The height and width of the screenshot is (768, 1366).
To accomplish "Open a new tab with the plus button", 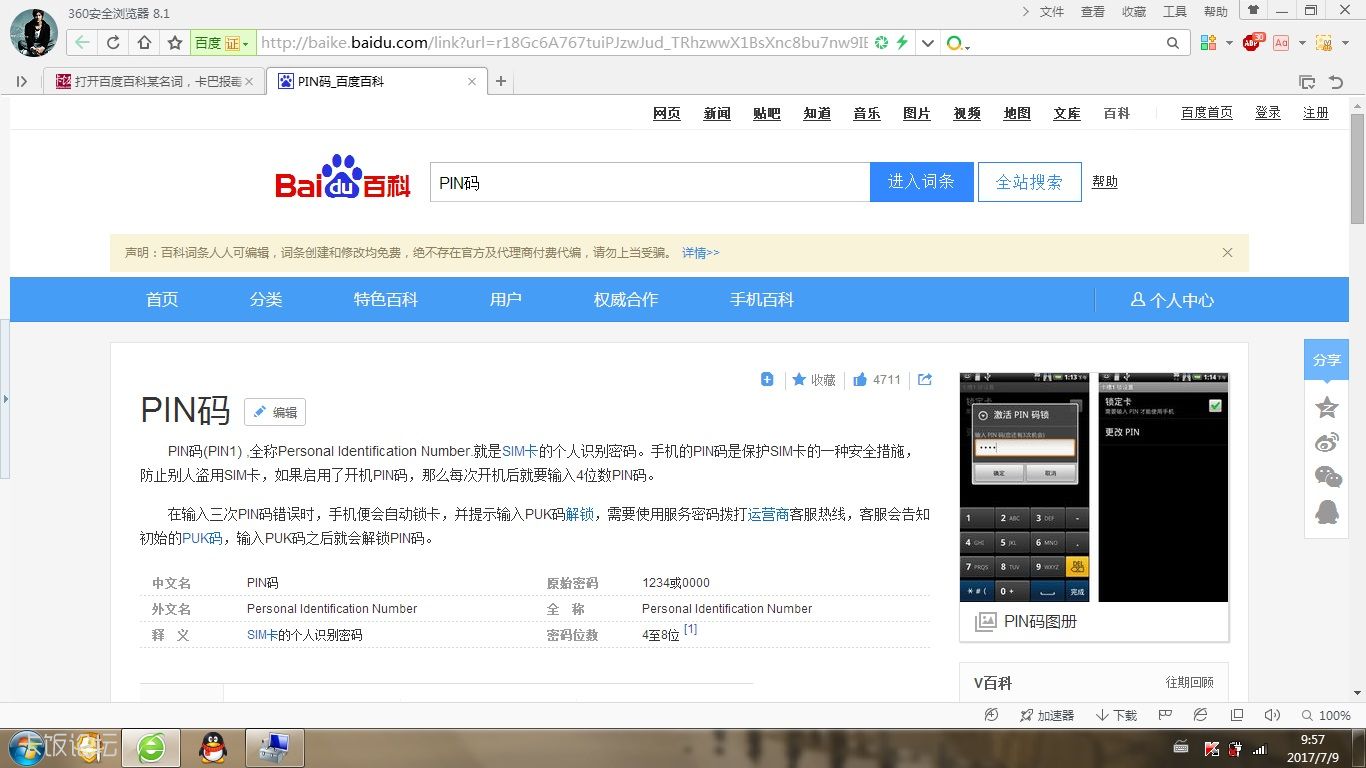I will point(501,82).
